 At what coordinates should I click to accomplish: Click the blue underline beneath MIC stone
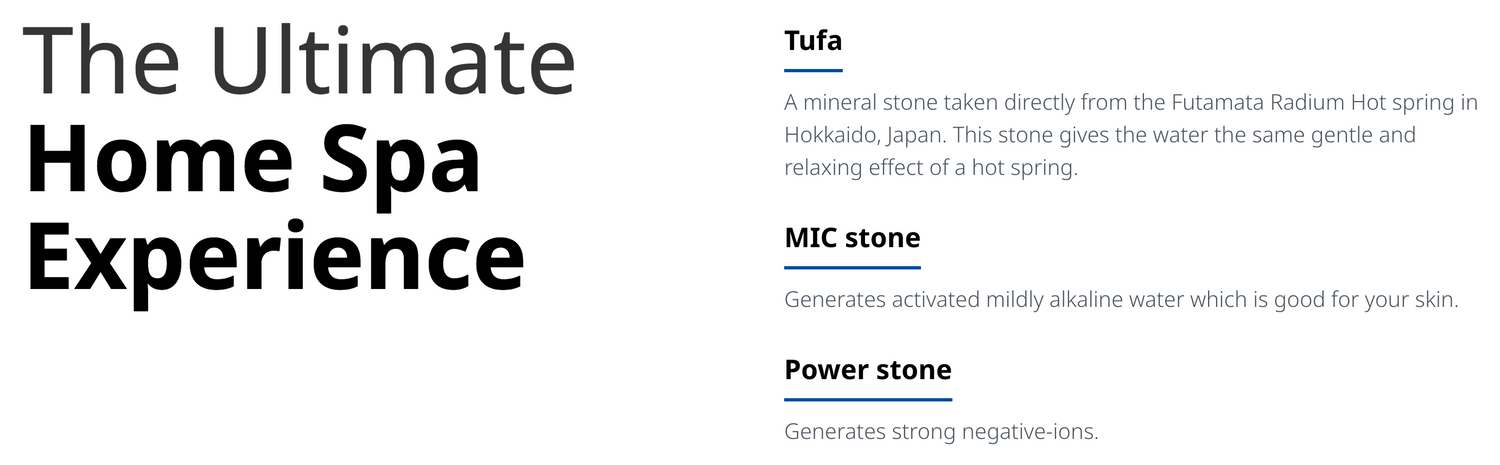click(852, 268)
